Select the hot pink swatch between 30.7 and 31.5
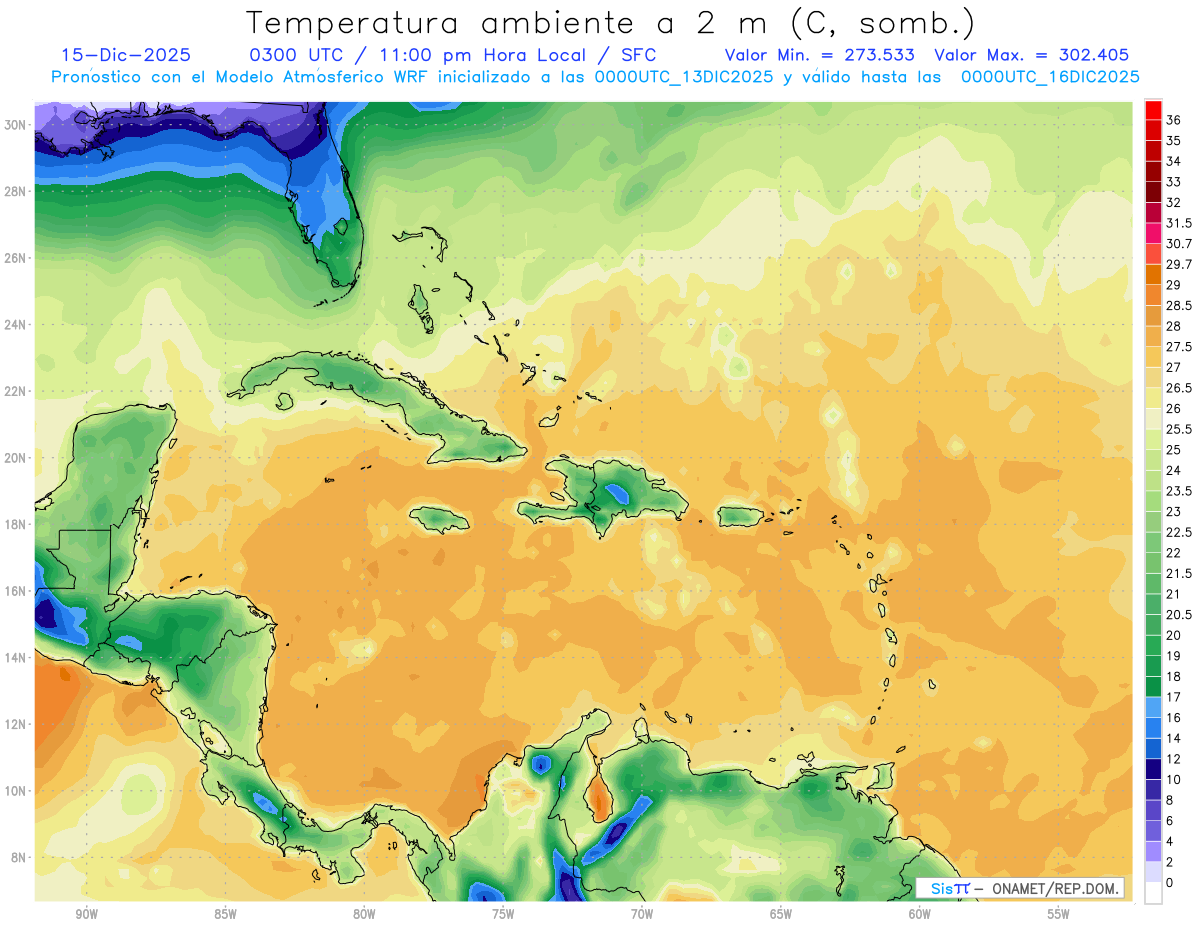Screen dimensions: 1200x927 (1153, 234)
